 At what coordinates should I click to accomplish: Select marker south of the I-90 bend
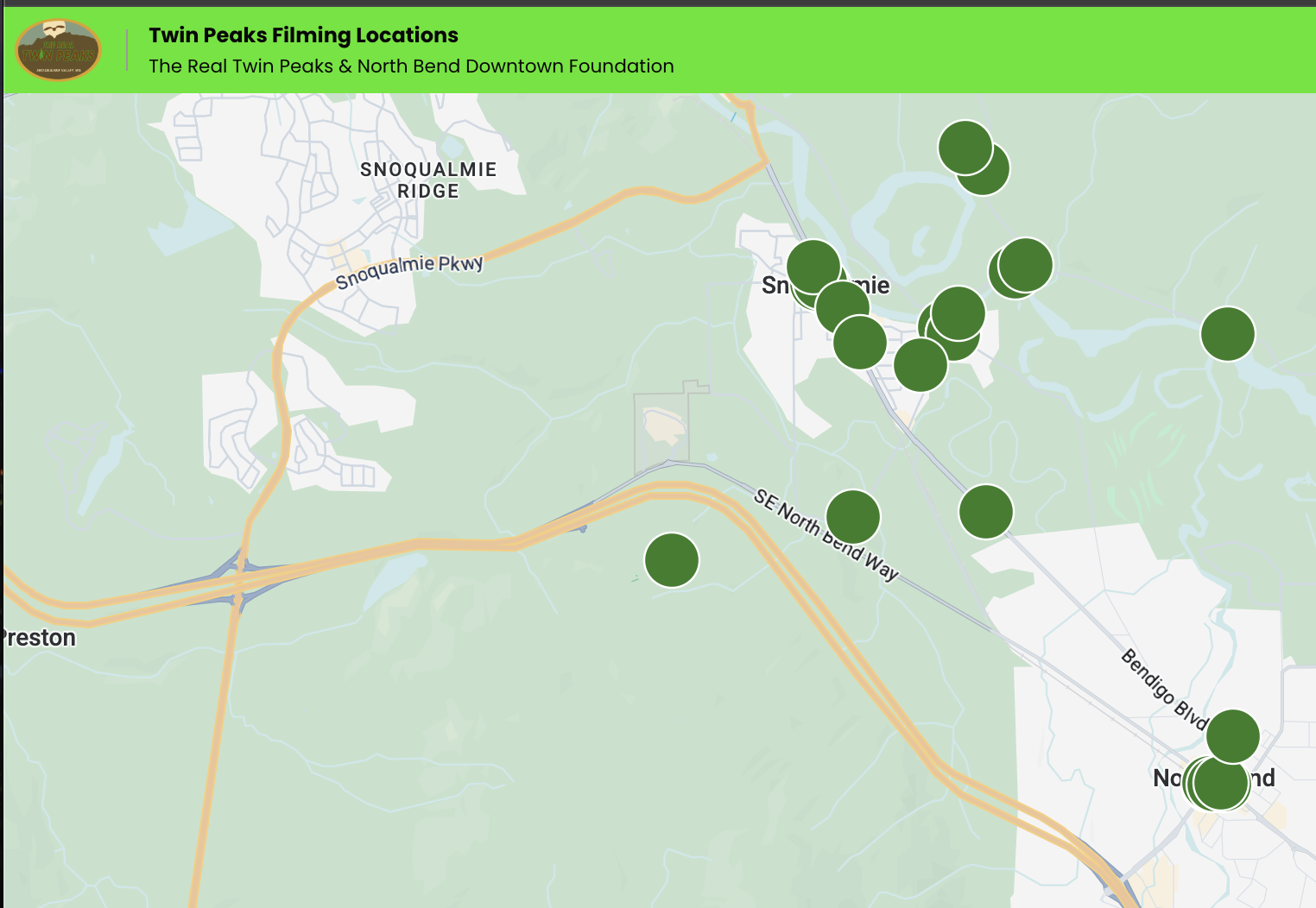672,560
